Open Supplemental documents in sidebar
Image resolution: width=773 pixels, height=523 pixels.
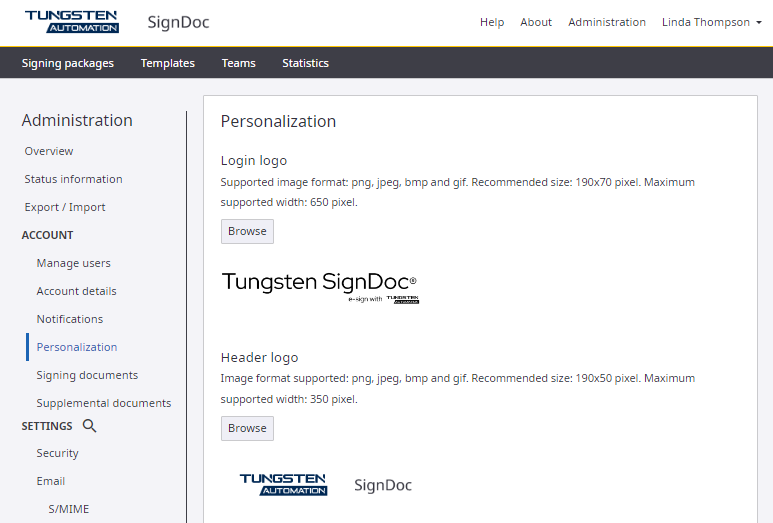click(104, 403)
